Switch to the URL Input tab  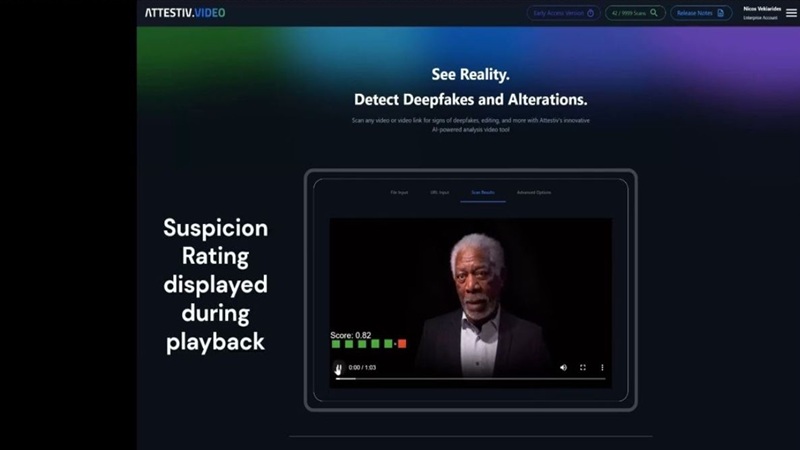[439, 192]
